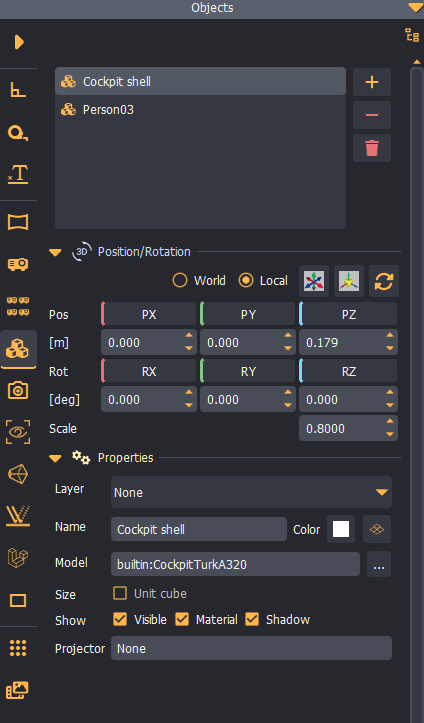This screenshot has width=424, height=723.
Task: Enable the Unit cube checkbox
Action: (120, 593)
